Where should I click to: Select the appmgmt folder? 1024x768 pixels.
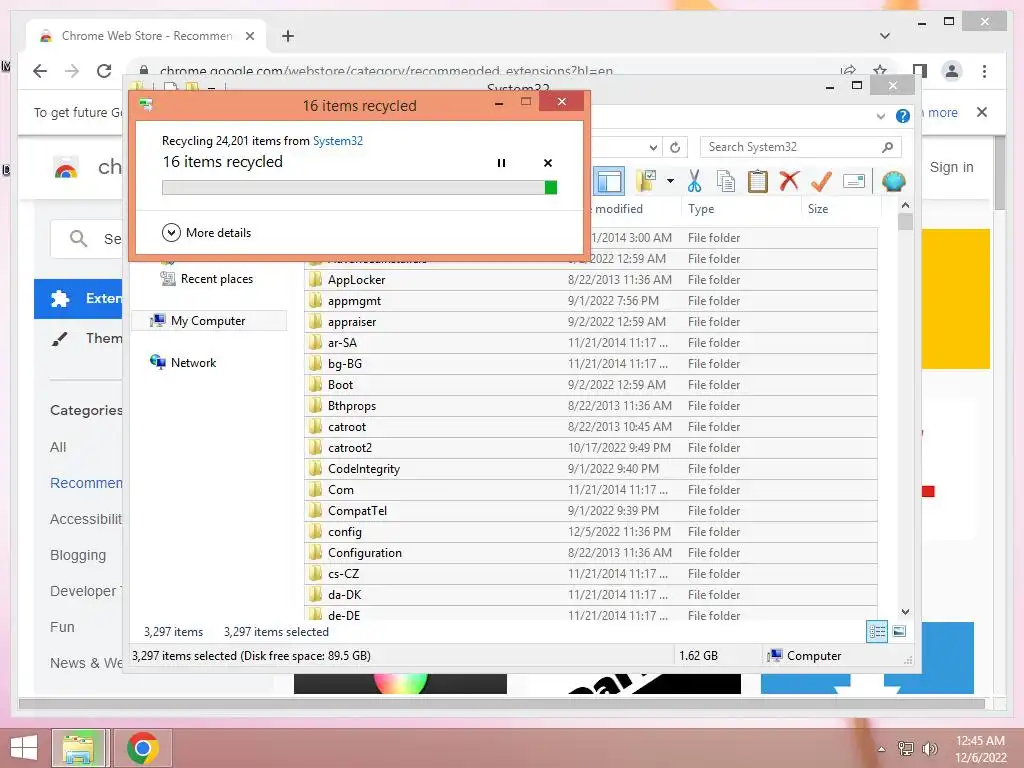click(590, 300)
